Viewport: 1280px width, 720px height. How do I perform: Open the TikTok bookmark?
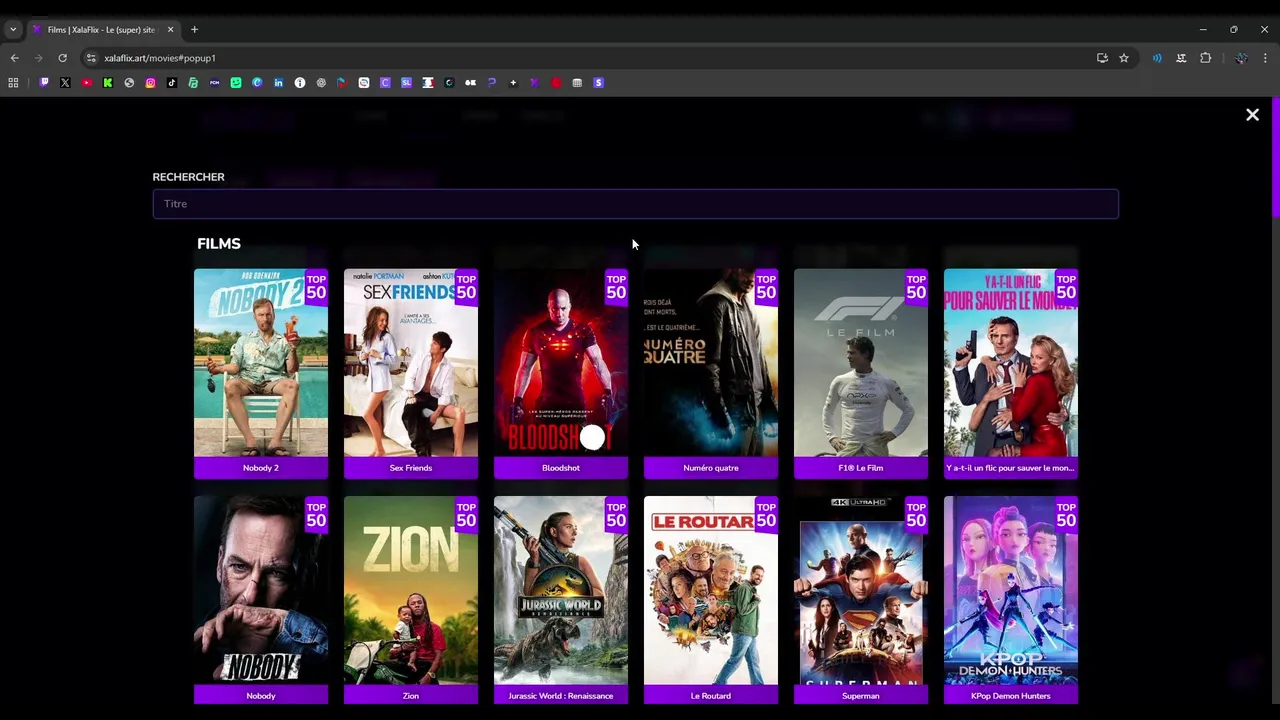pyautogui.click(x=172, y=83)
